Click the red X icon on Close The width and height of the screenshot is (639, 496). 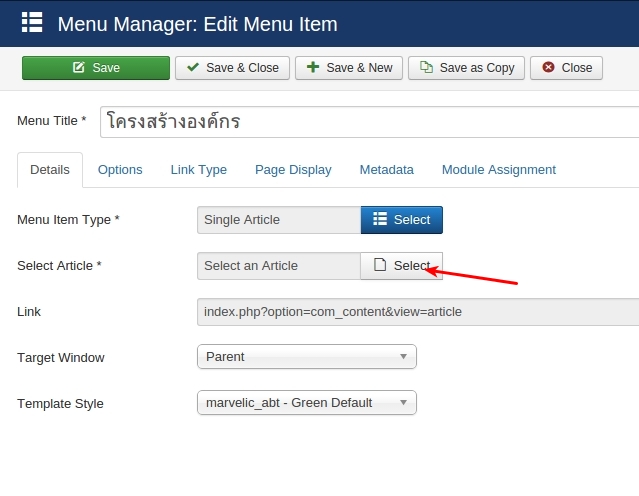coord(548,67)
